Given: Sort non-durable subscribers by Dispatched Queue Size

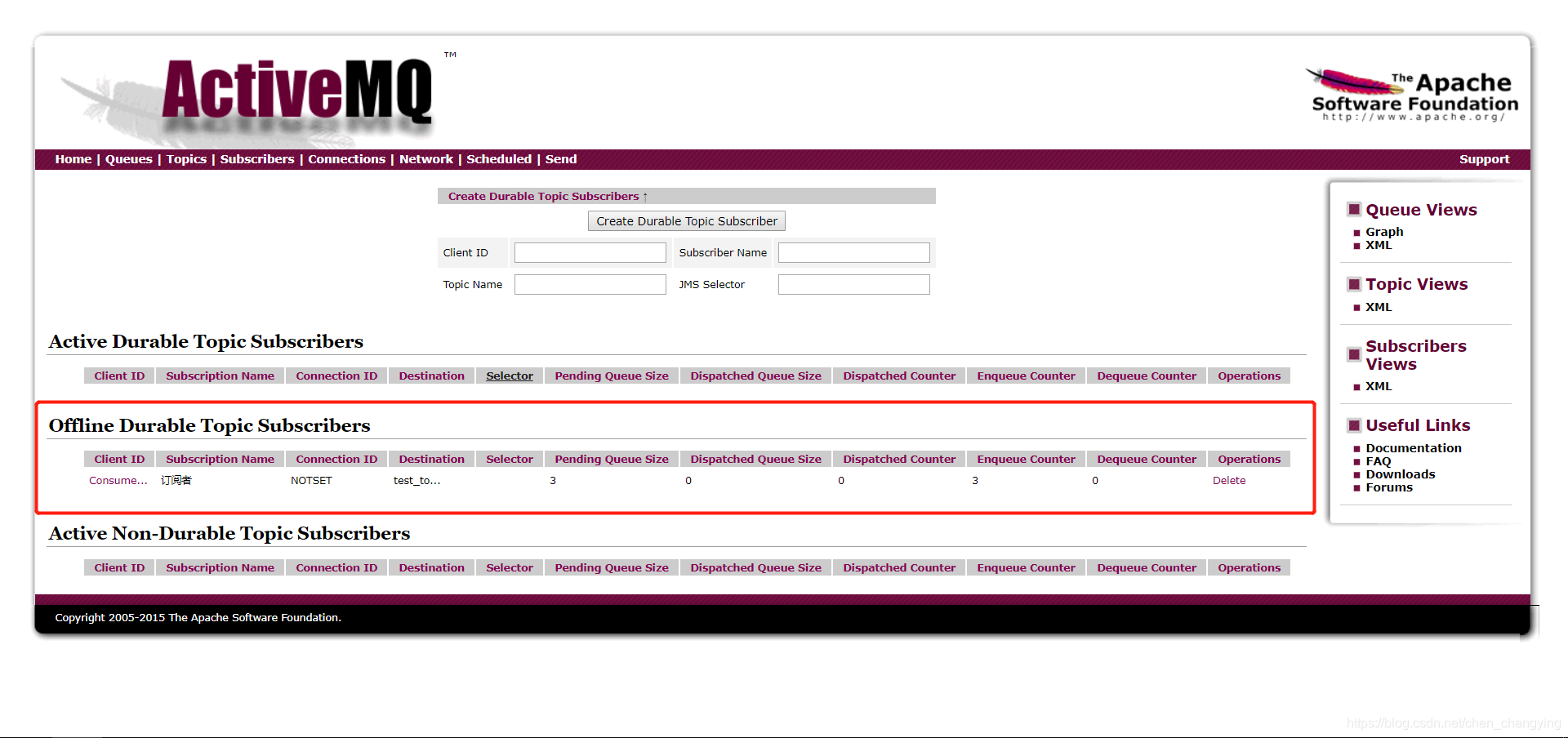Looking at the screenshot, I should (755, 567).
